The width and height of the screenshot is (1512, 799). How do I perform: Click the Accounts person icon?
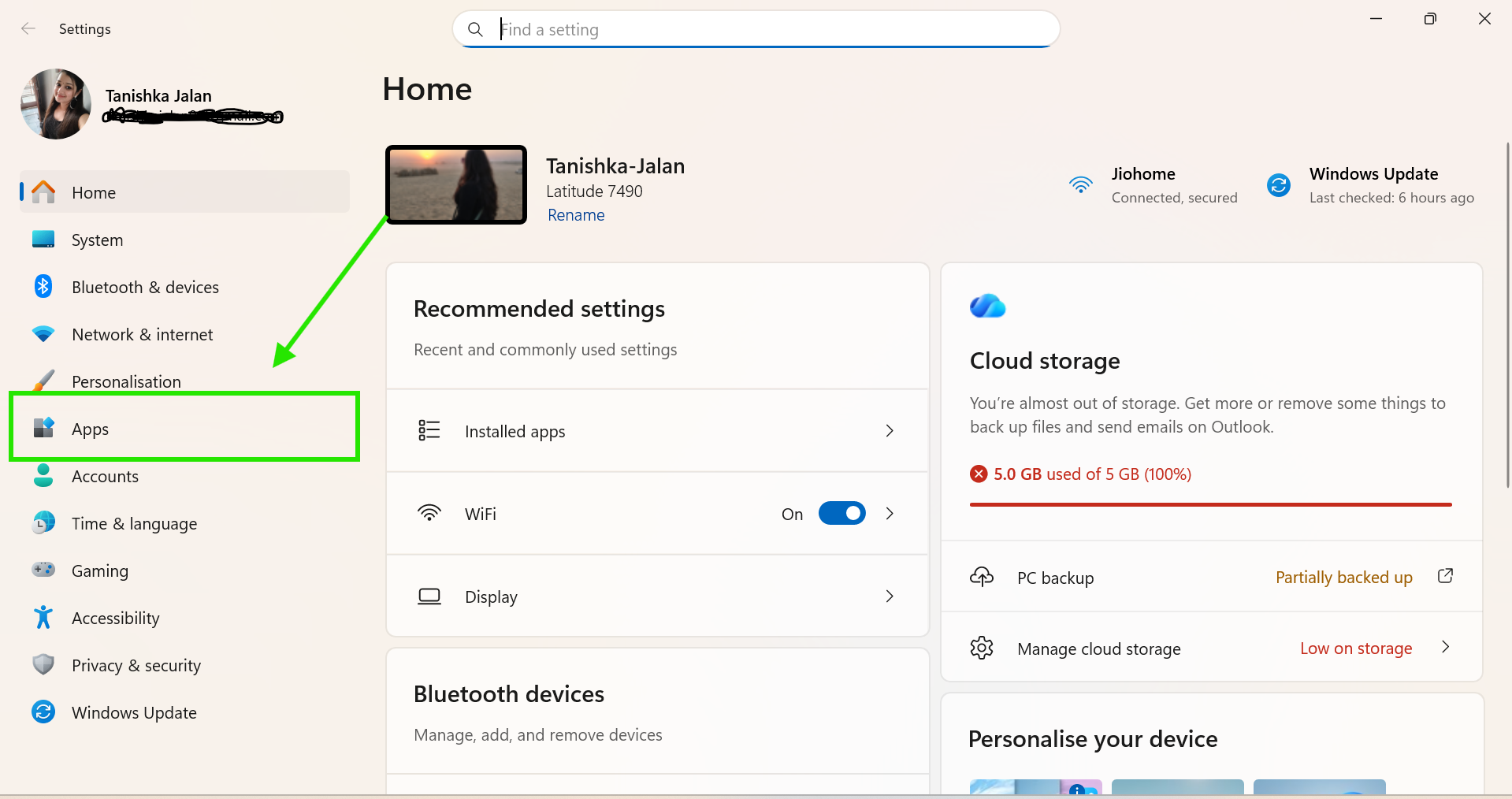[x=43, y=475]
